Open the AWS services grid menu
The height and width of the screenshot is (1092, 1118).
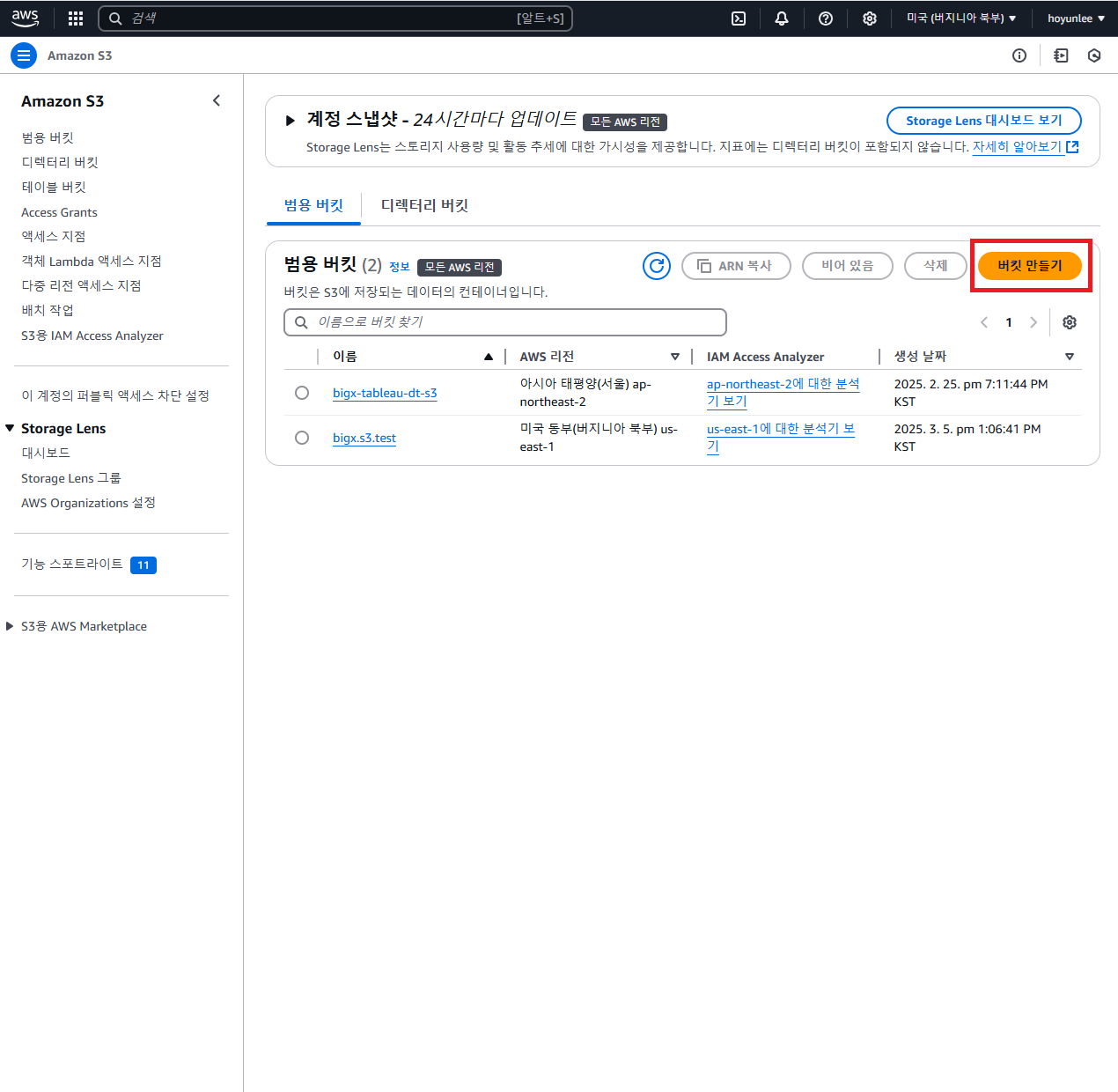point(76,18)
